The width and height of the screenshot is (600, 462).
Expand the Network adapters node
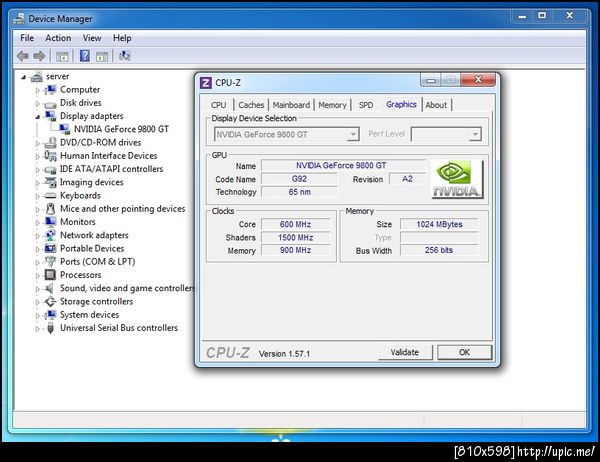coord(38,236)
